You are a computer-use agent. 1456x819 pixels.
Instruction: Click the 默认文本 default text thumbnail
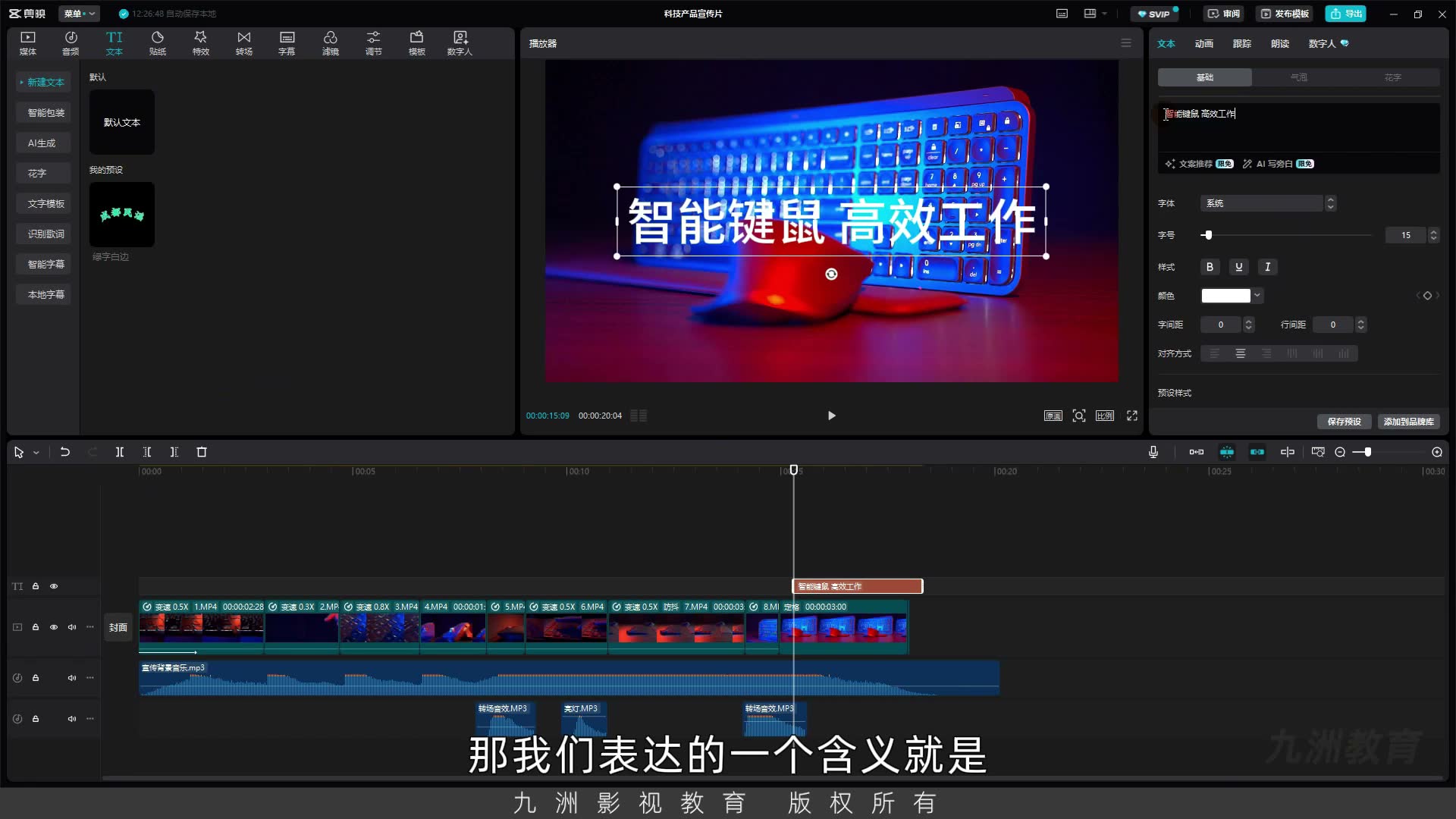tap(122, 122)
